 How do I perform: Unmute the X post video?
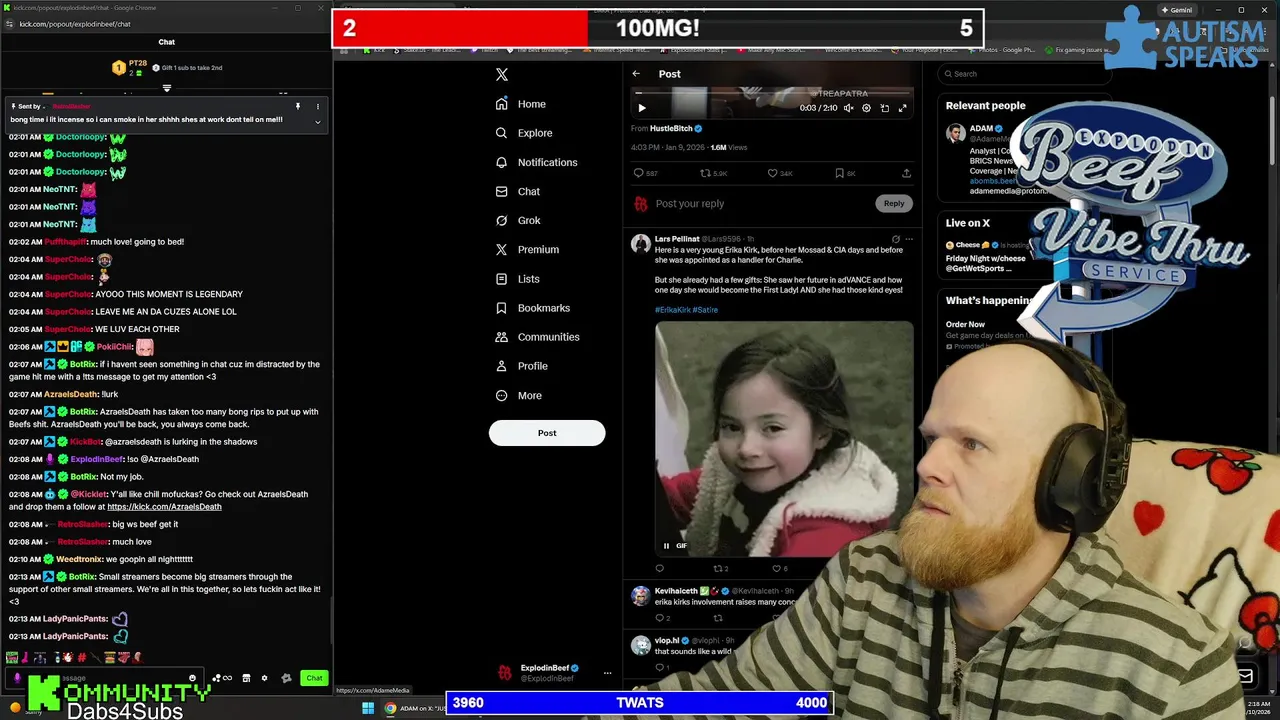coord(848,108)
